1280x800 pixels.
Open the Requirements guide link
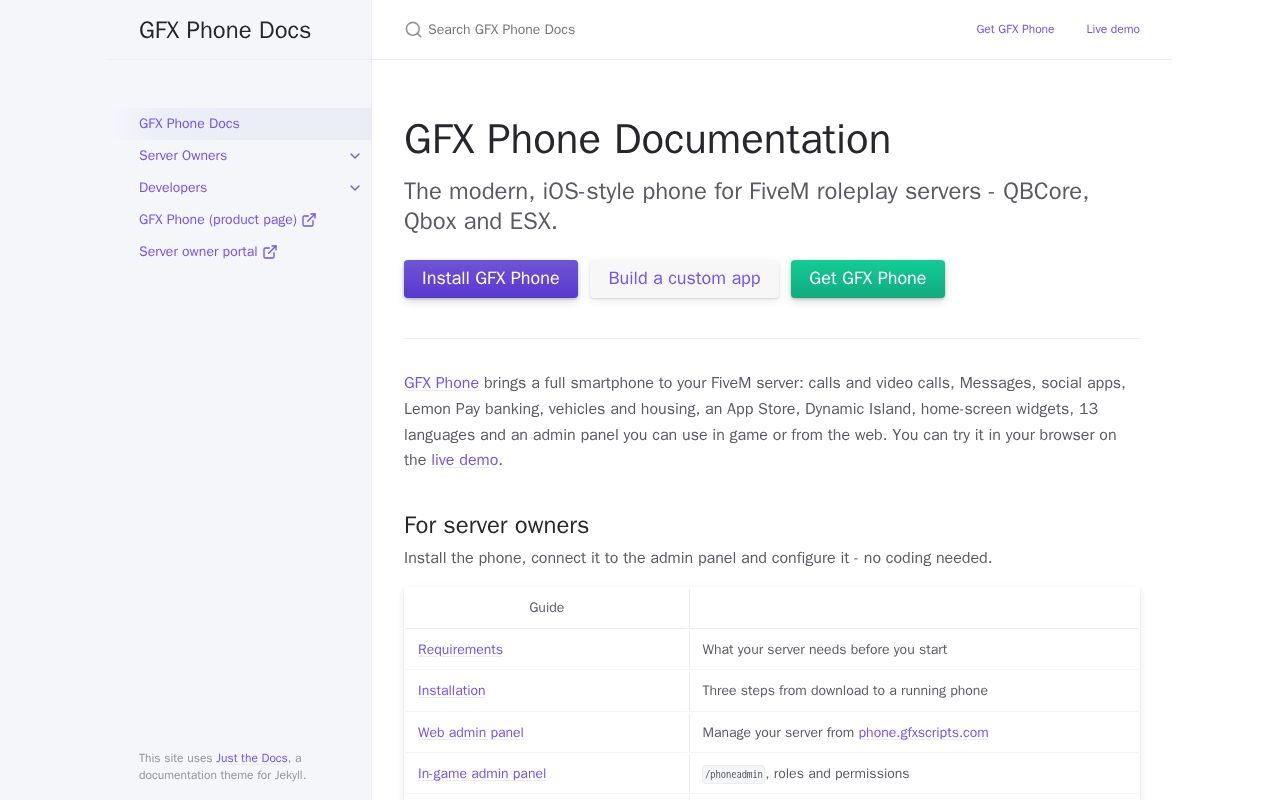(x=460, y=650)
